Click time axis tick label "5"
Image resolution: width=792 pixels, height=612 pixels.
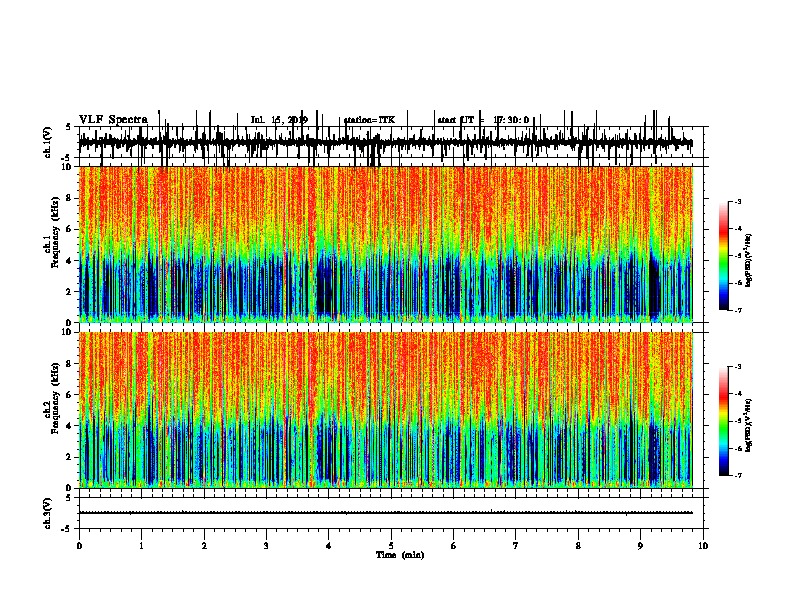(391, 546)
